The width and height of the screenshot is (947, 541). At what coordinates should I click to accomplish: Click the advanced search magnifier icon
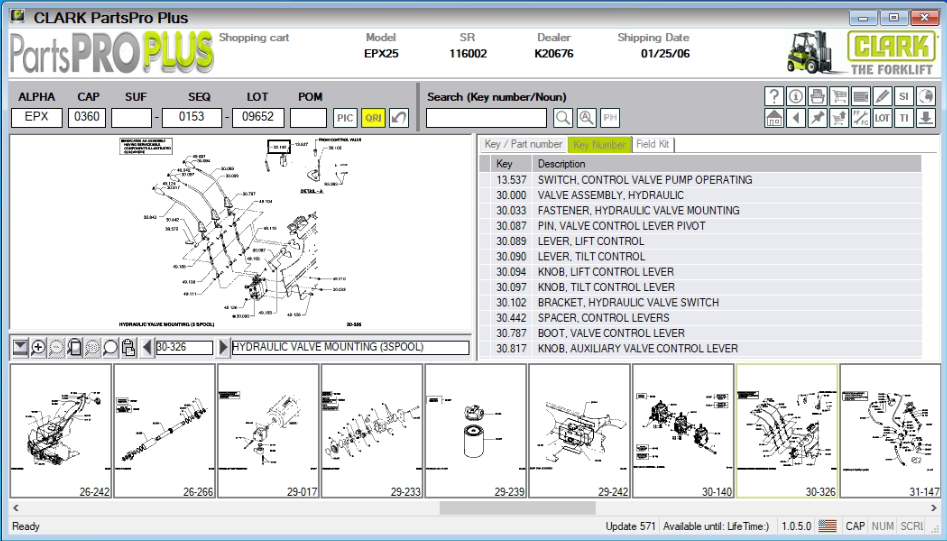pos(586,118)
